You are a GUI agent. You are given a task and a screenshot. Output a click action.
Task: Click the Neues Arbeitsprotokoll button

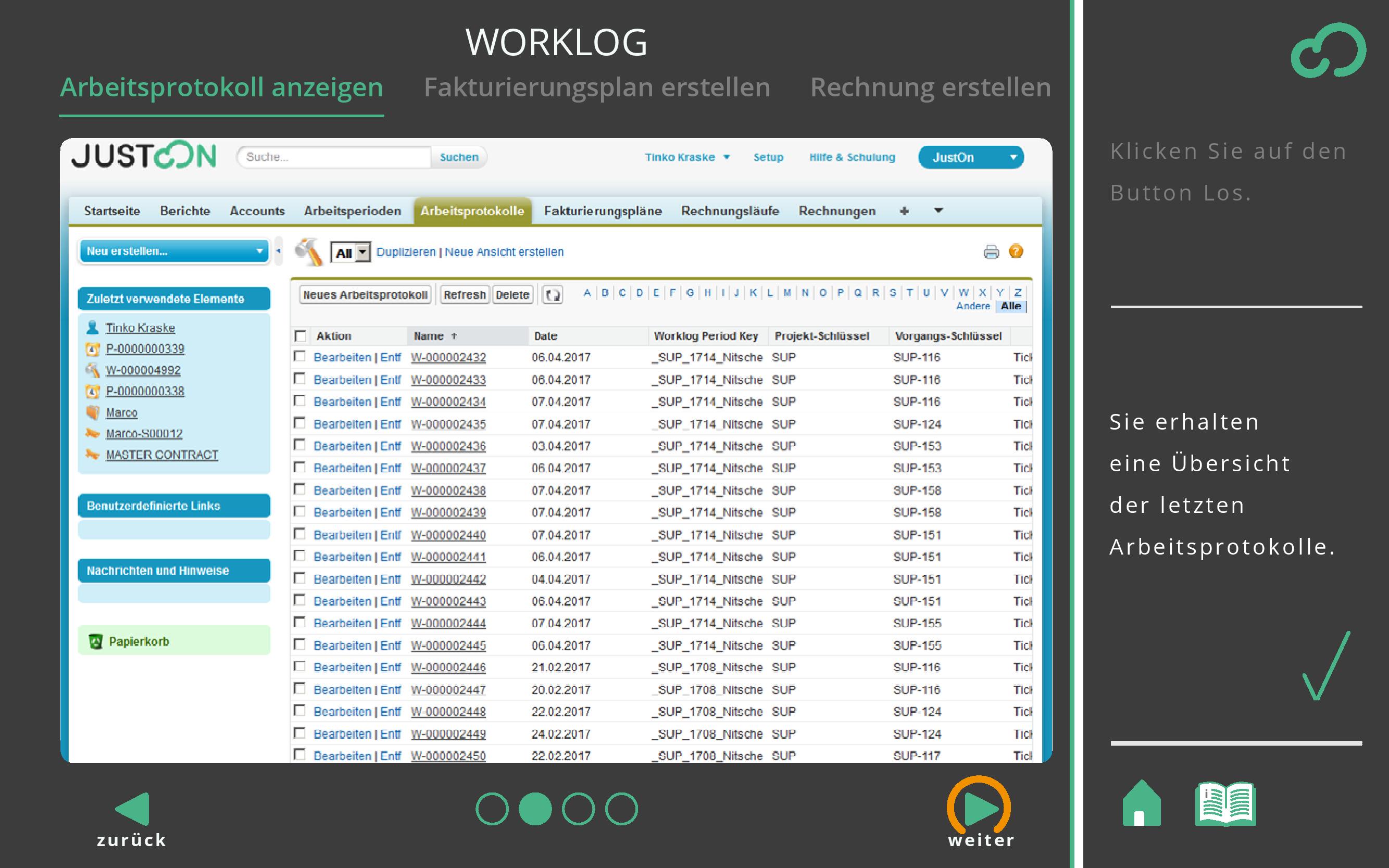[x=365, y=295]
